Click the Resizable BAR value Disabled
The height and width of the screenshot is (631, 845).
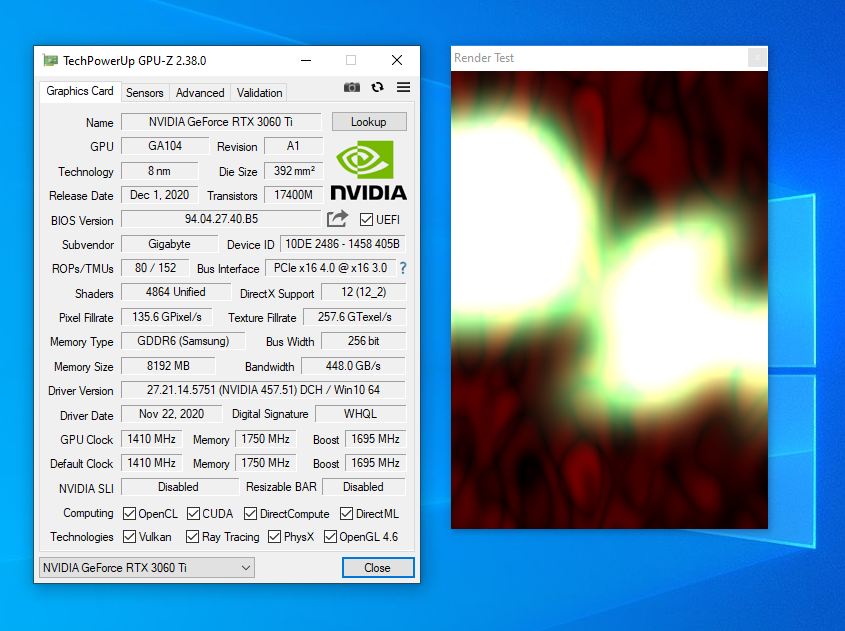click(364, 487)
